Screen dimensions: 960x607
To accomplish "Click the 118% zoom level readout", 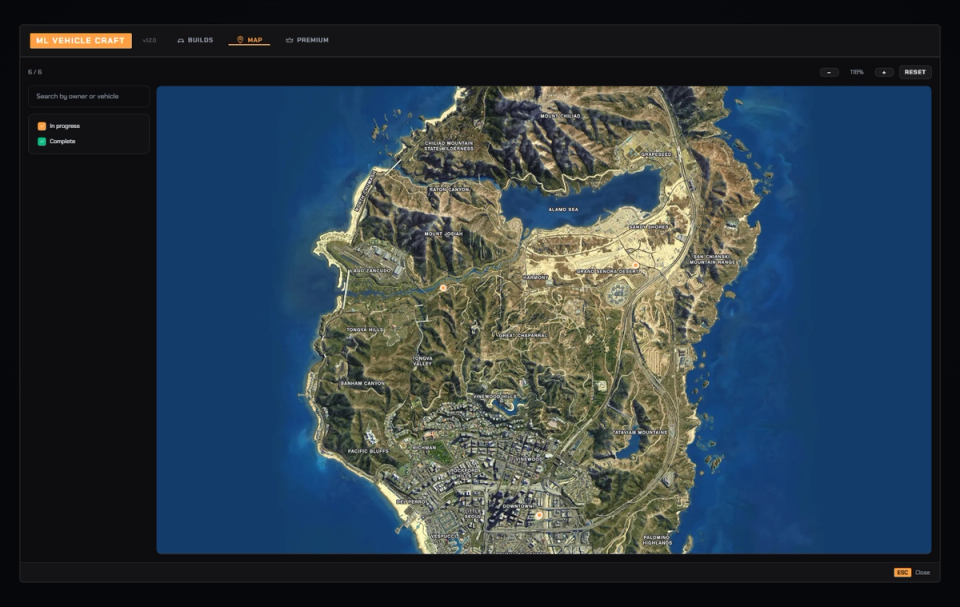I will coord(857,72).
